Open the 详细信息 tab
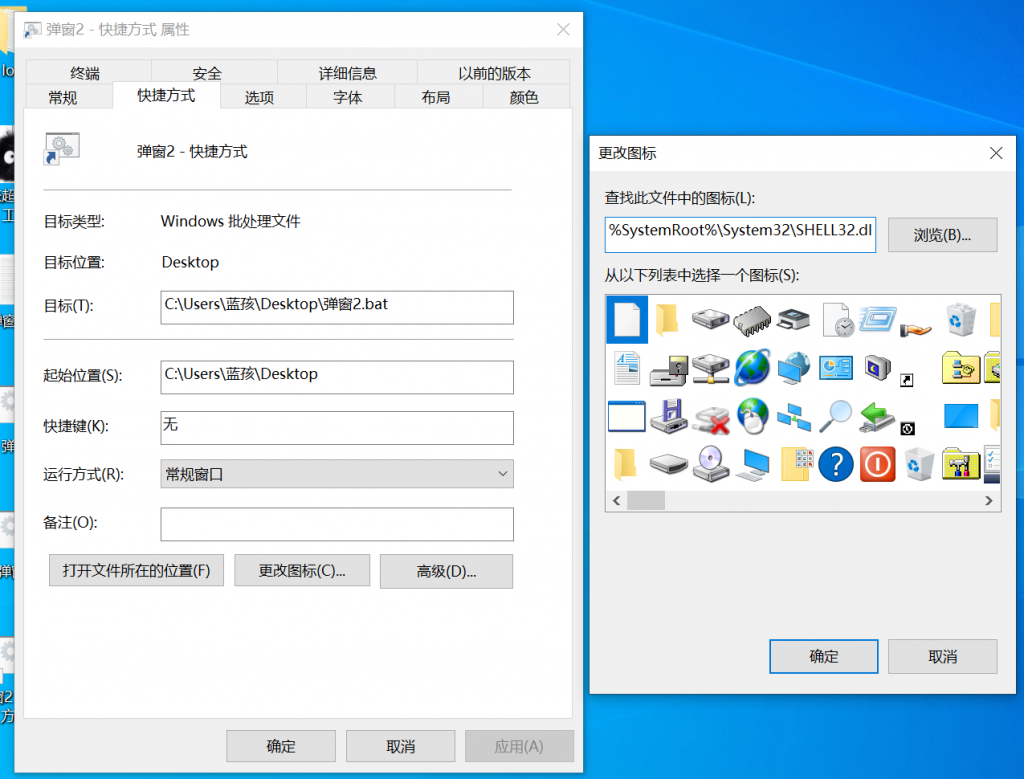1024x779 pixels. [x=347, y=73]
